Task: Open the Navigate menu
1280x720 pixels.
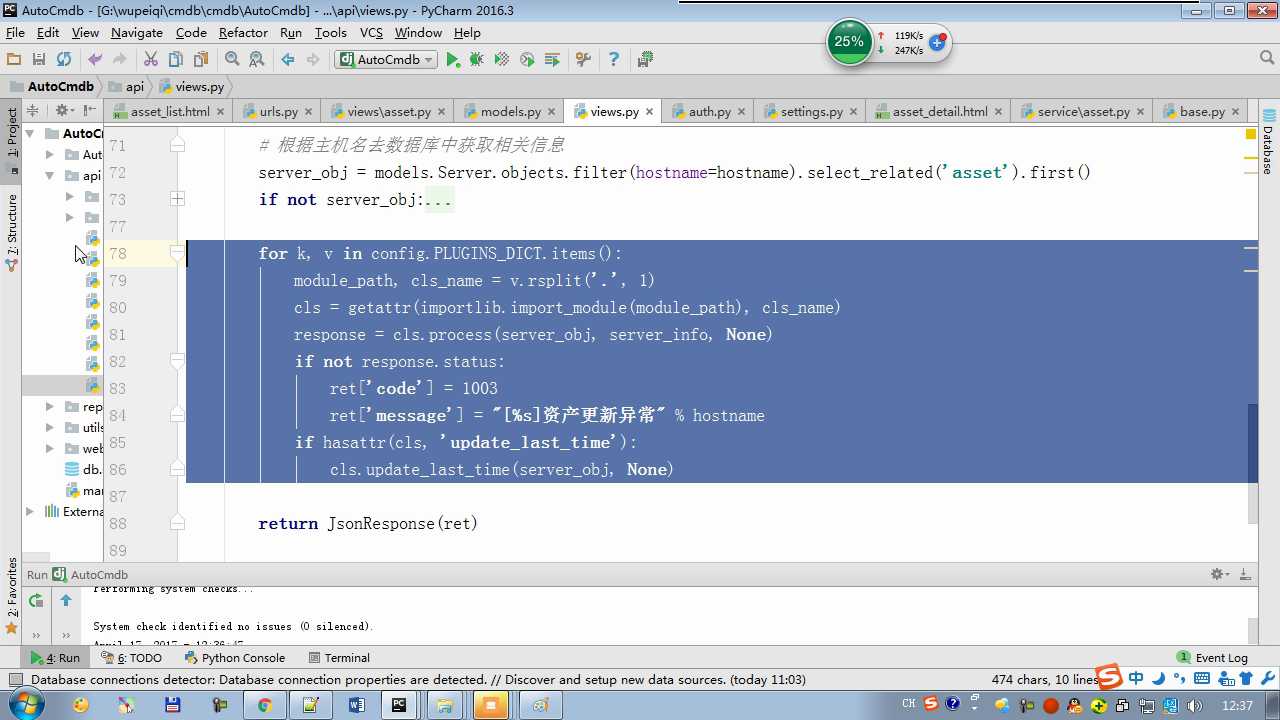Action: (x=137, y=33)
